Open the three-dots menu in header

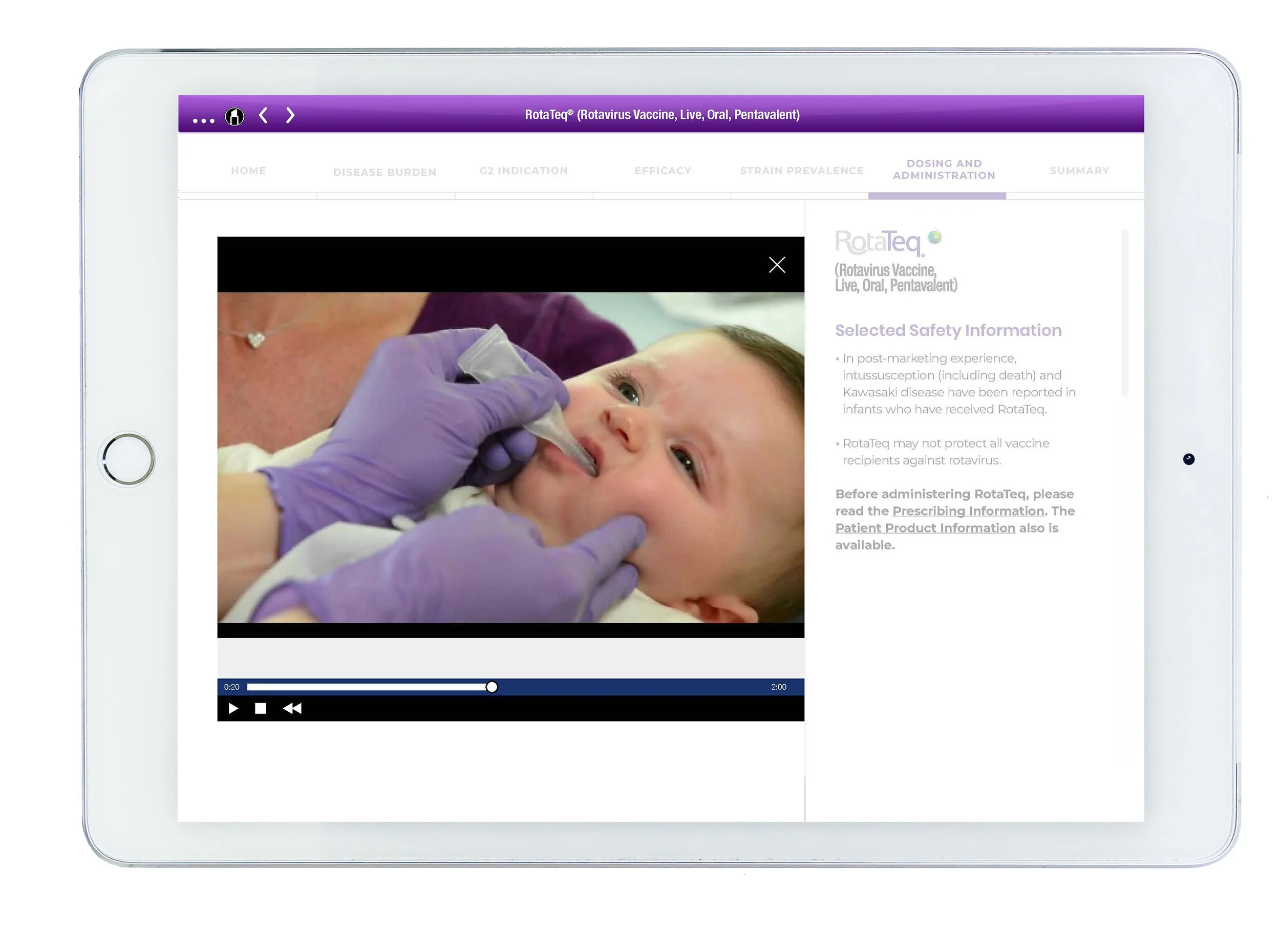pyautogui.click(x=203, y=120)
